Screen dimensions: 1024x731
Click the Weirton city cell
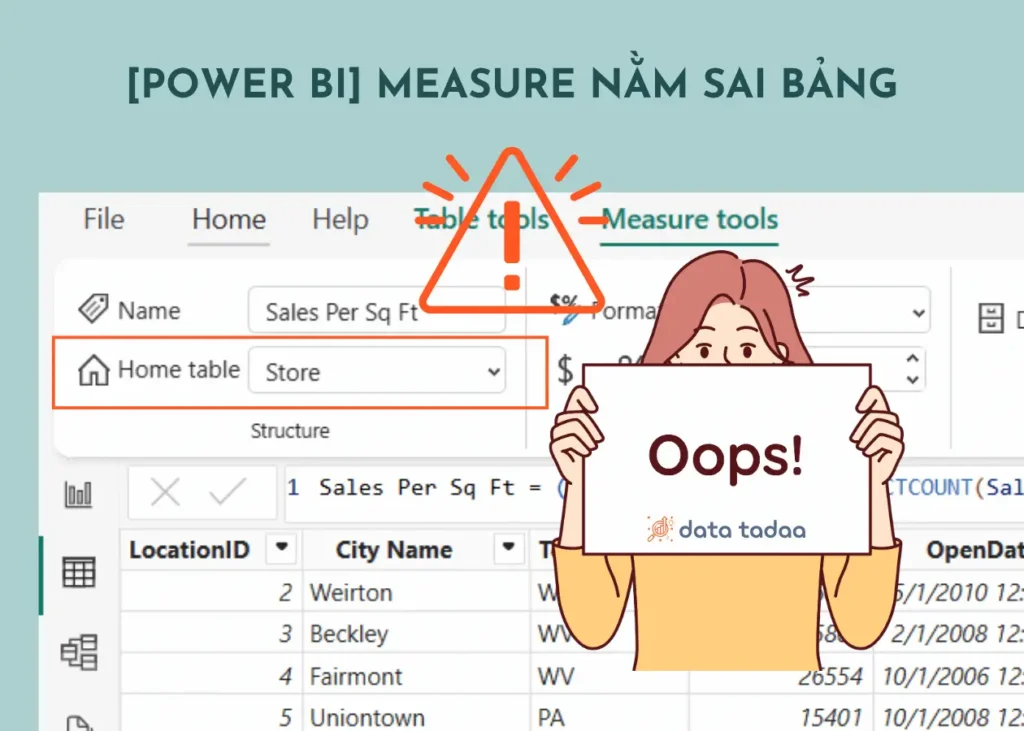point(416,593)
